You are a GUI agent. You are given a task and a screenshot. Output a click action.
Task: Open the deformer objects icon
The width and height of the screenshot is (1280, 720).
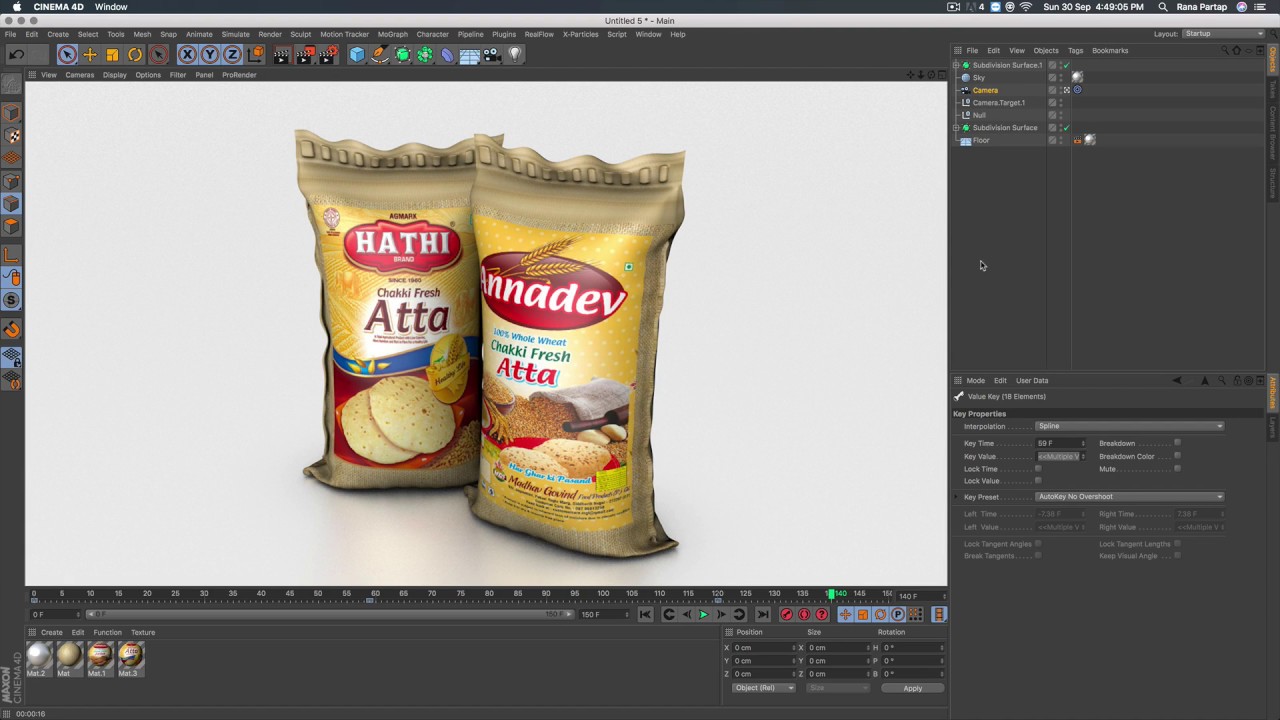pyautogui.click(x=447, y=55)
